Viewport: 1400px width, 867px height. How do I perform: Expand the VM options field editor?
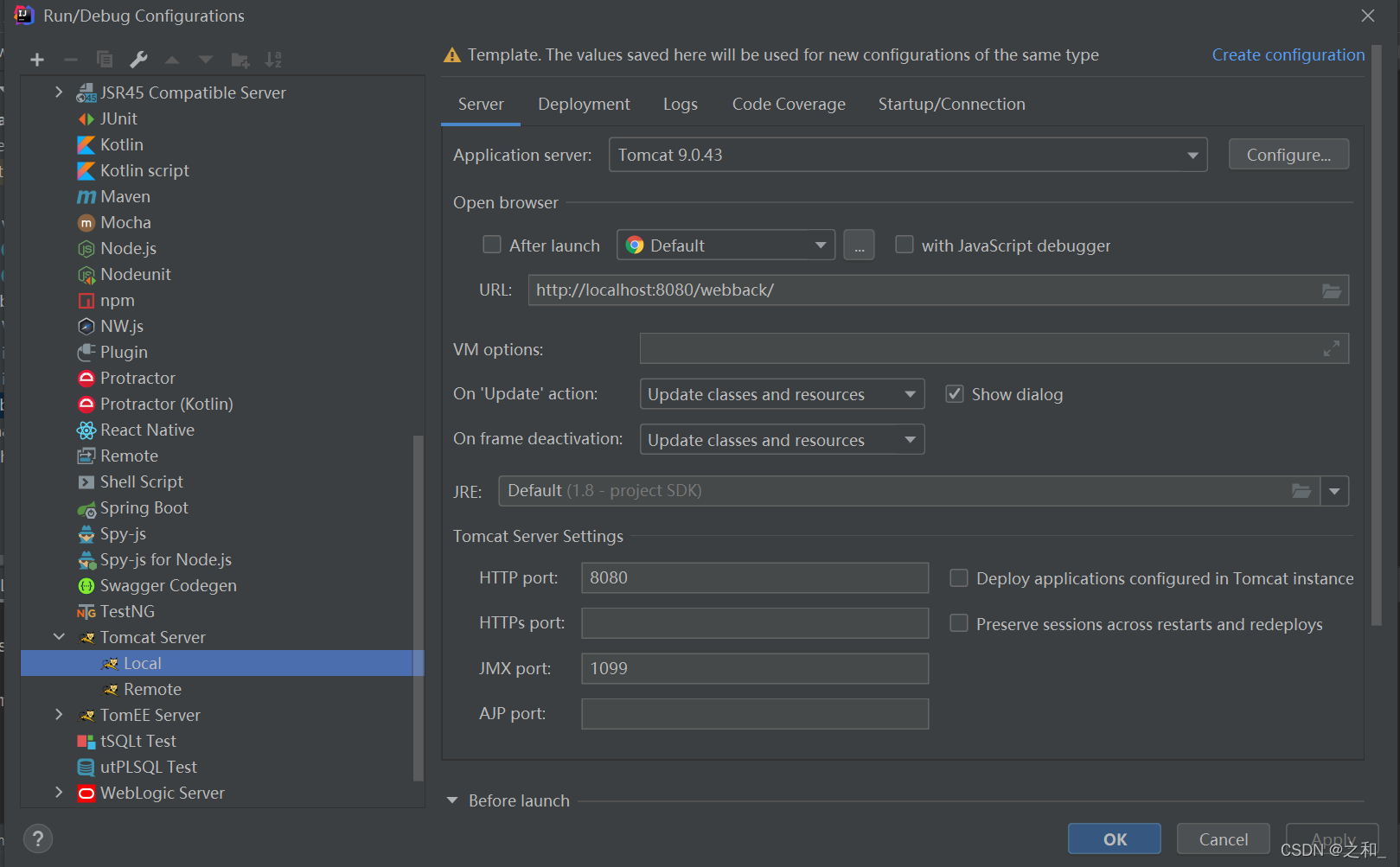click(1332, 348)
